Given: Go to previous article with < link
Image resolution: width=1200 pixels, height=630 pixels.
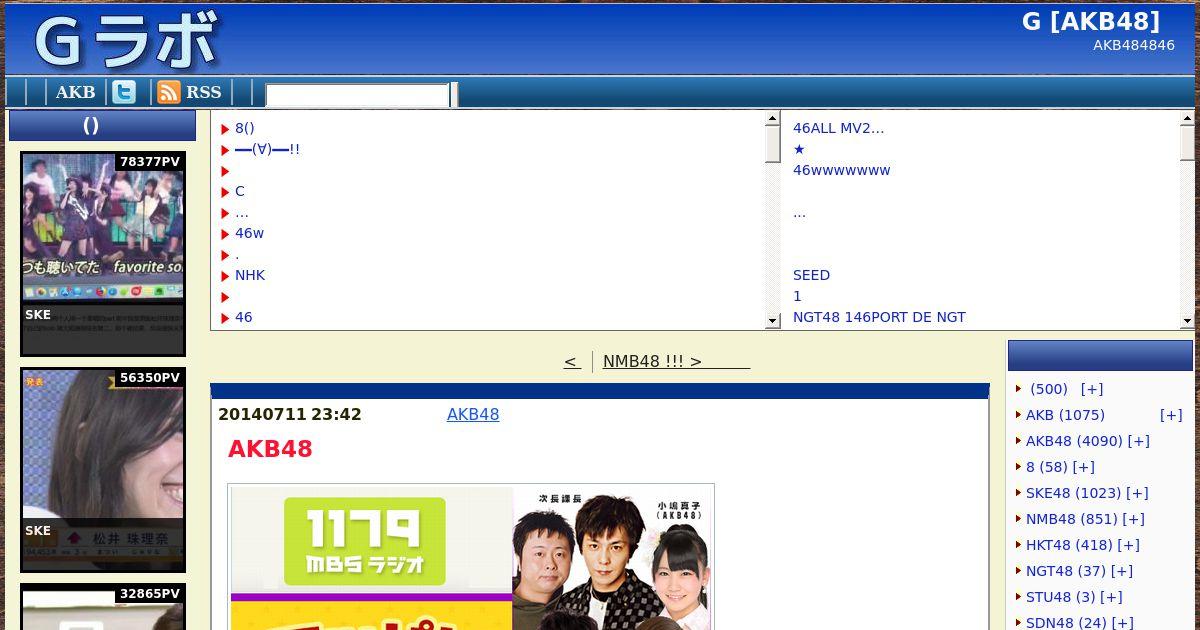Looking at the screenshot, I should pyautogui.click(x=572, y=361).
